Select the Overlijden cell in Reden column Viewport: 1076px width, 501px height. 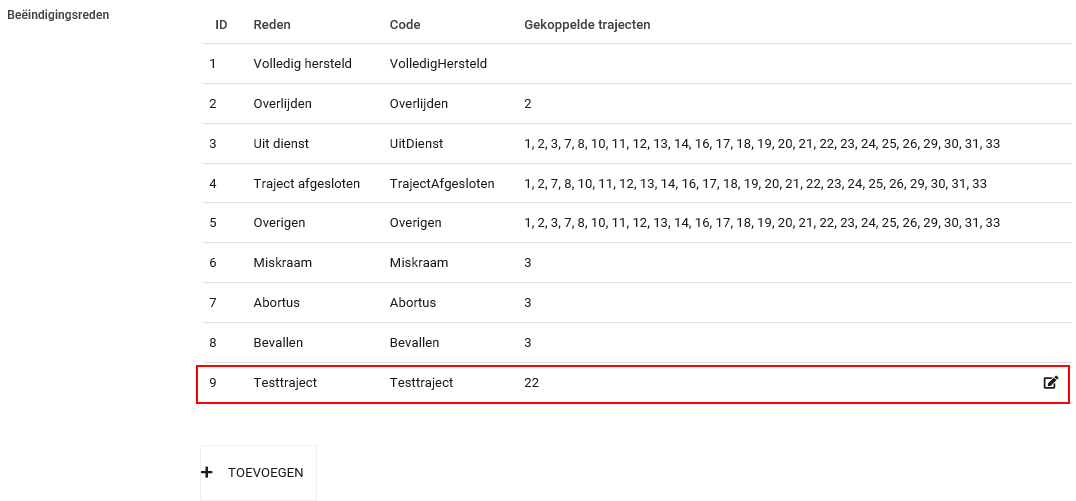282,104
